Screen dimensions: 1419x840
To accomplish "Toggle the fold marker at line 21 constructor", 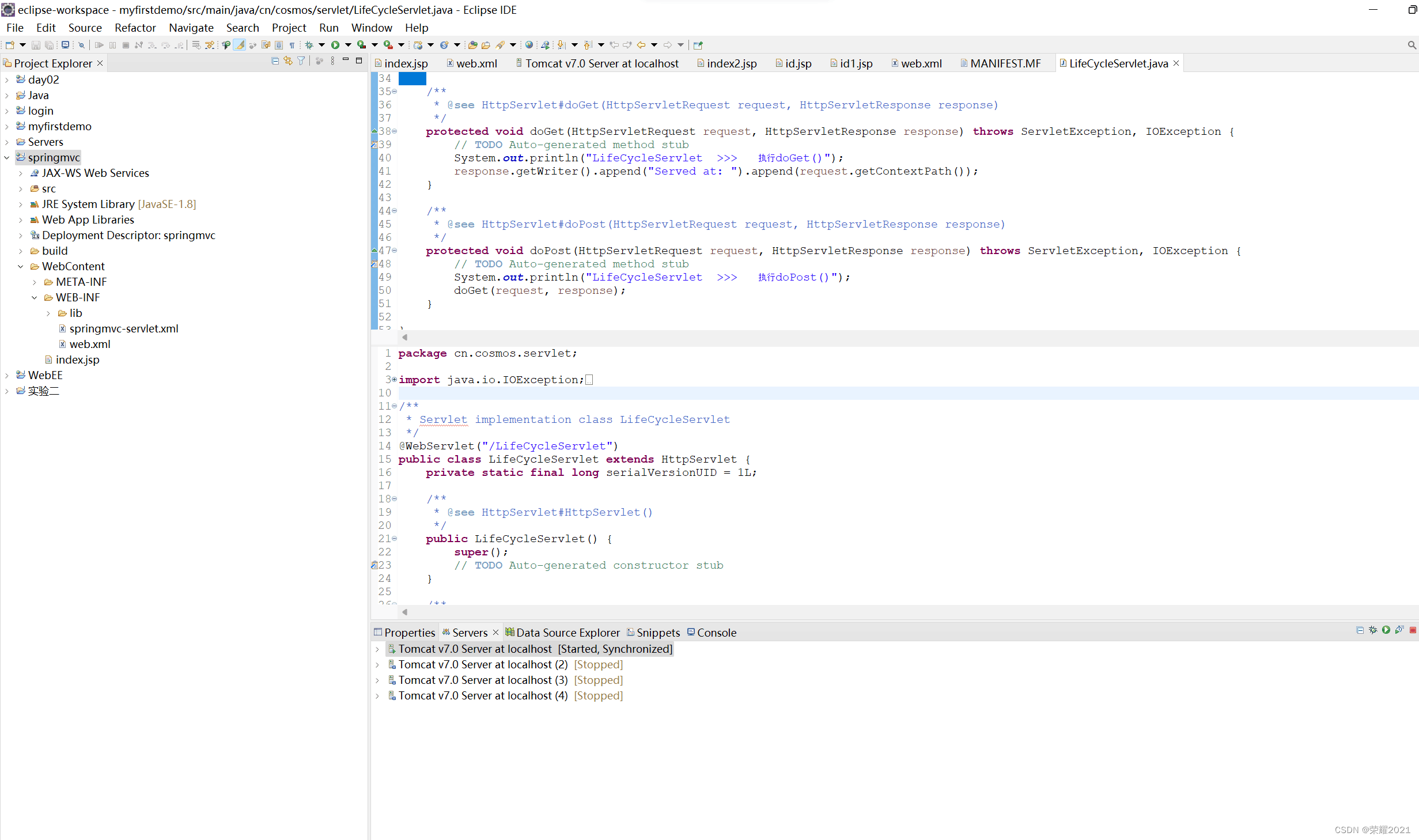I will click(x=395, y=539).
